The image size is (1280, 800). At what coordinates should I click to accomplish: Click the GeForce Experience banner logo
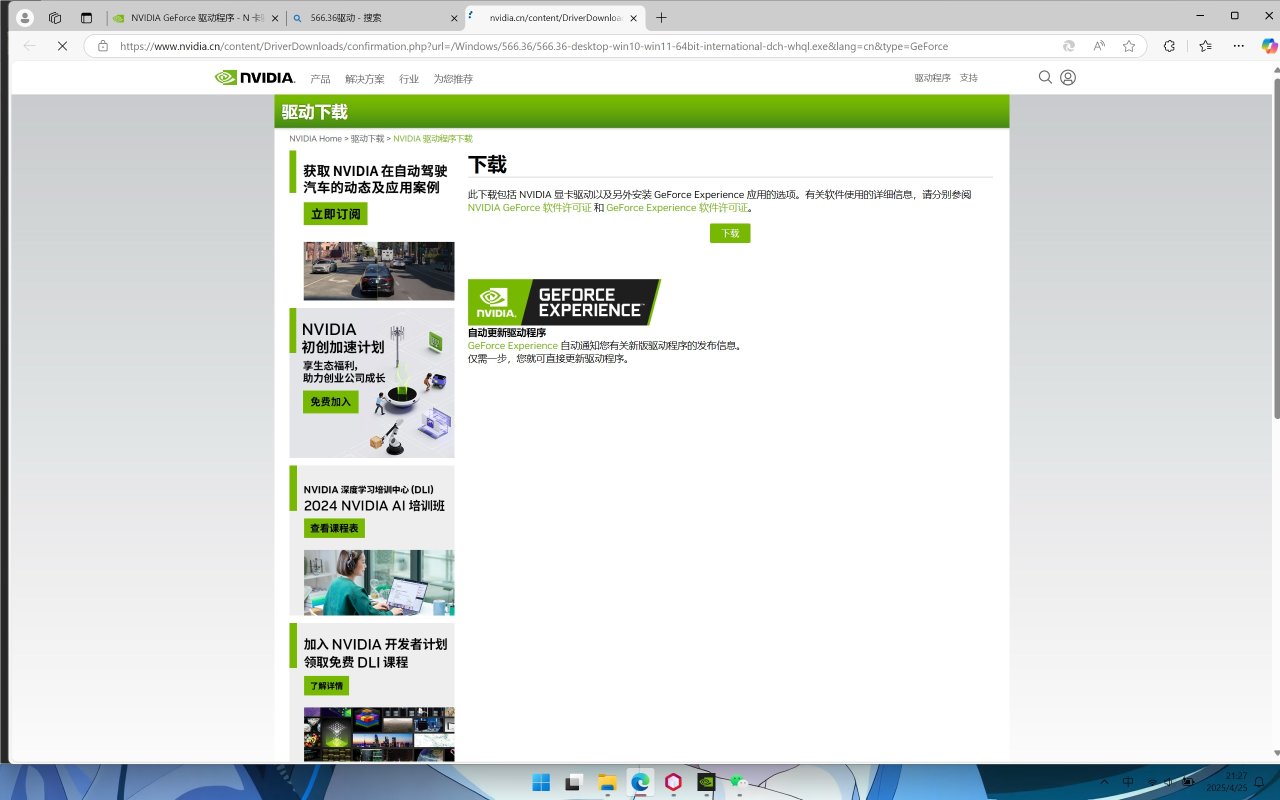(x=564, y=302)
